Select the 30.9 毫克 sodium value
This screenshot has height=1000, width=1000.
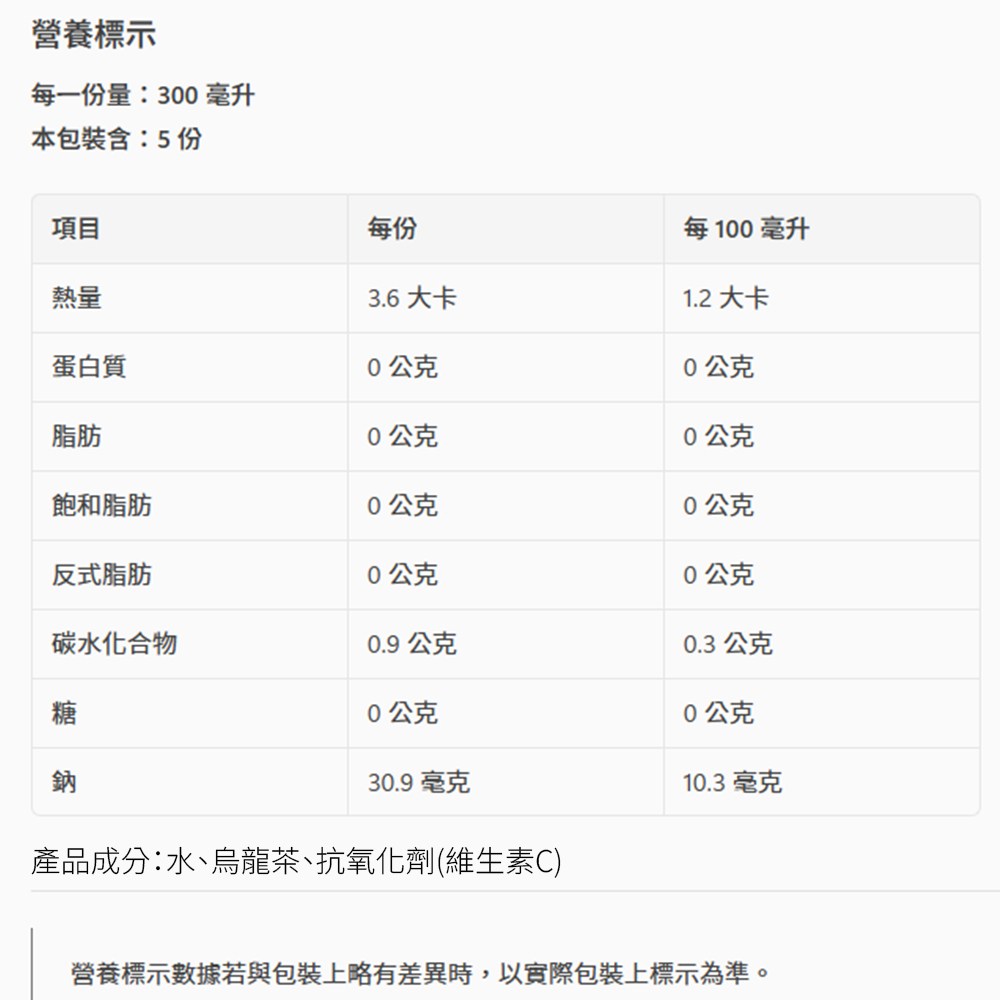418,782
